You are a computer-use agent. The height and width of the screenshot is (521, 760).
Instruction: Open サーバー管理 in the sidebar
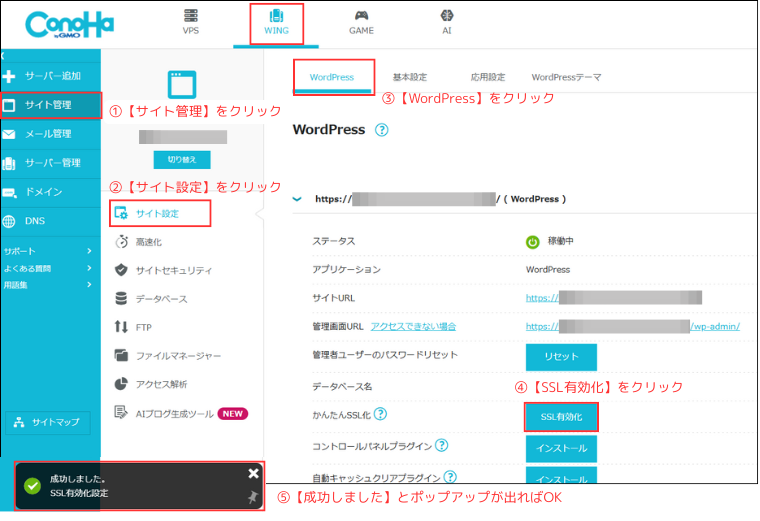tap(50, 163)
